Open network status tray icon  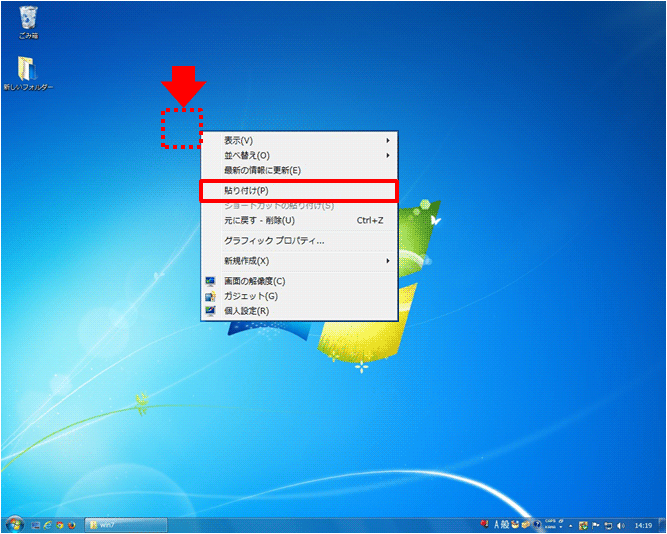[608, 525]
